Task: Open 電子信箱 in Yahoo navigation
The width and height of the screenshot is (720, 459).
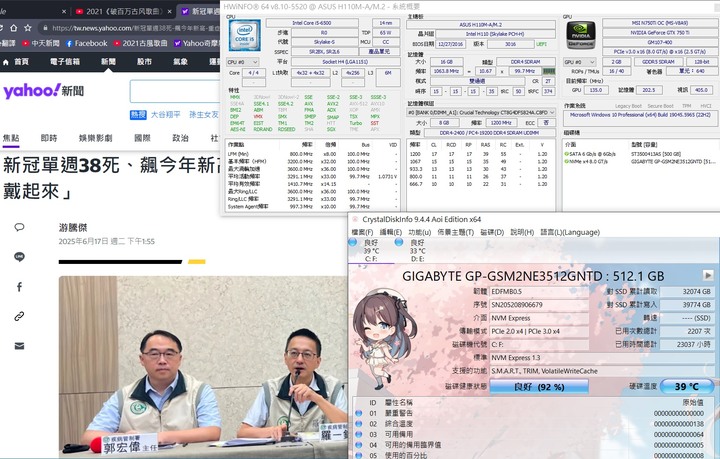Action: pyautogui.click(x=65, y=62)
